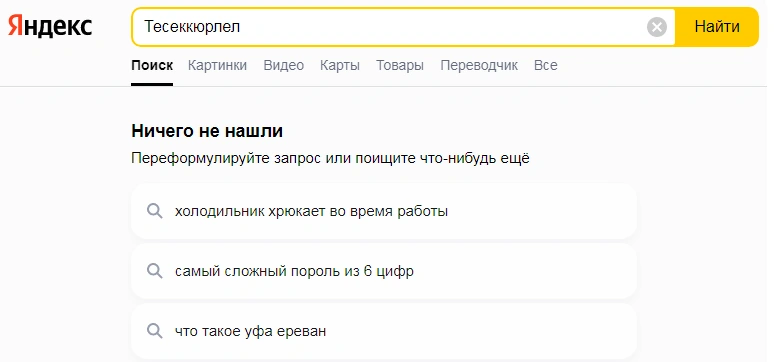
Task: Choose suggestion что такое уфа ереван
Action: (384, 331)
